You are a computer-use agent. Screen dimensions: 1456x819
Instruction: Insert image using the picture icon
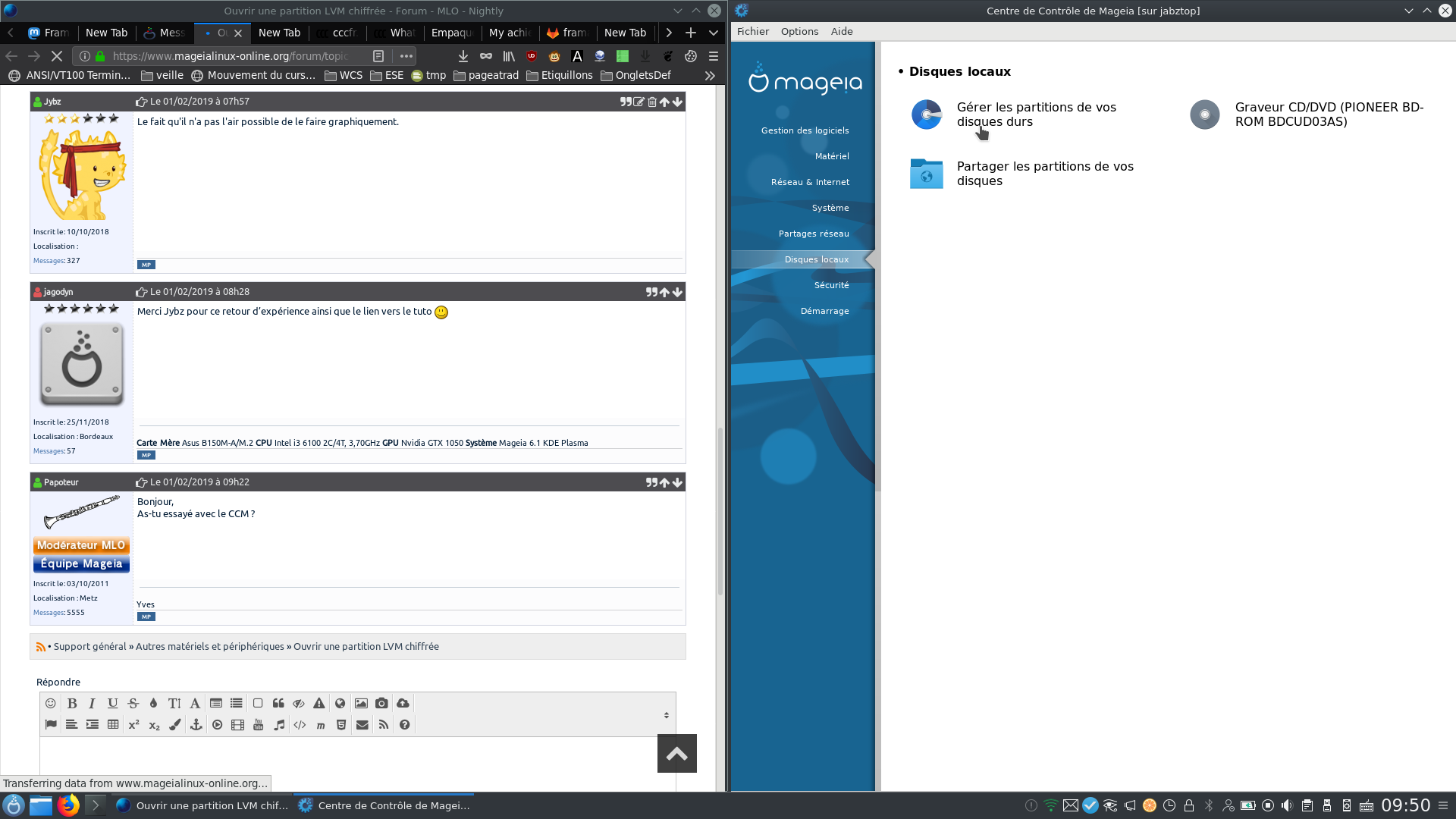(x=361, y=704)
